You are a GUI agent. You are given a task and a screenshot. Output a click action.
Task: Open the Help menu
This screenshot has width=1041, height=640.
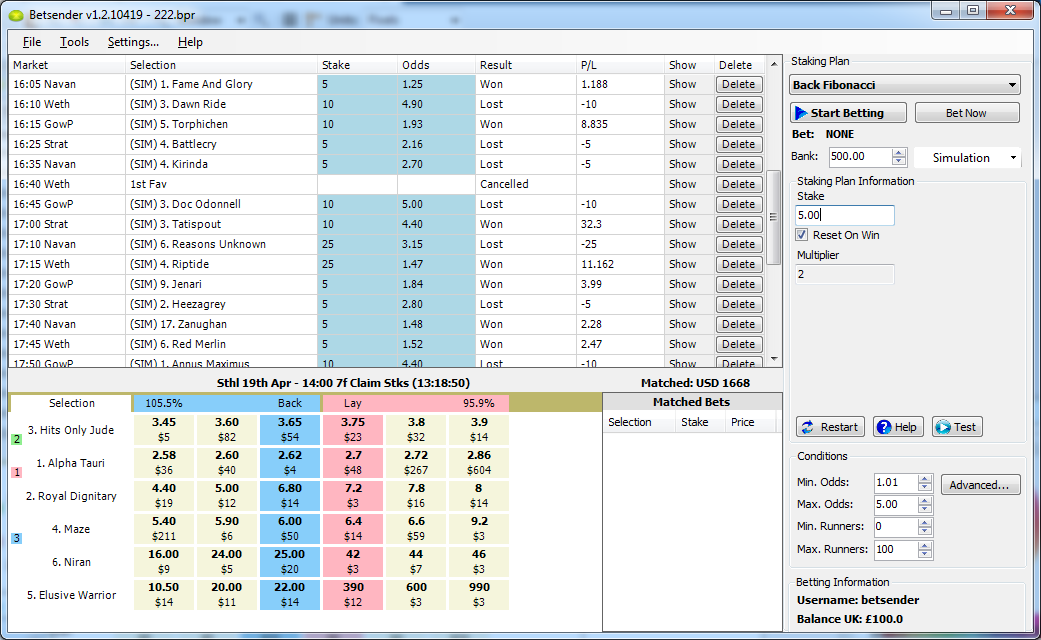pos(190,42)
